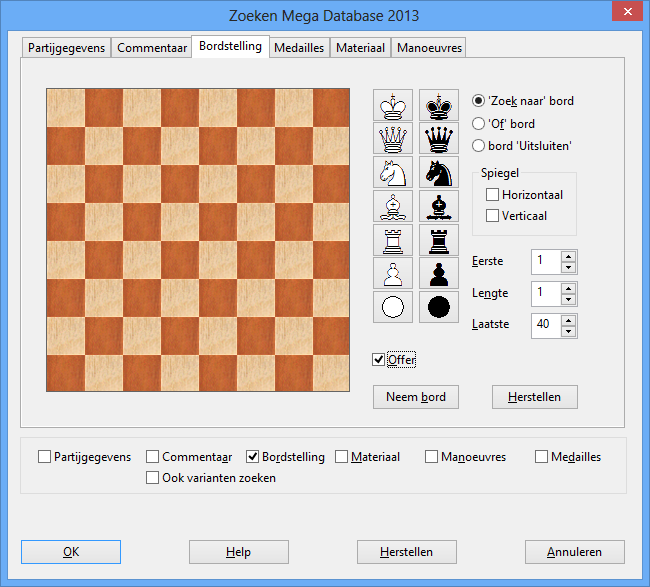Open the Materiaal tab
The width and height of the screenshot is (650, 587).
coord(360,48)
